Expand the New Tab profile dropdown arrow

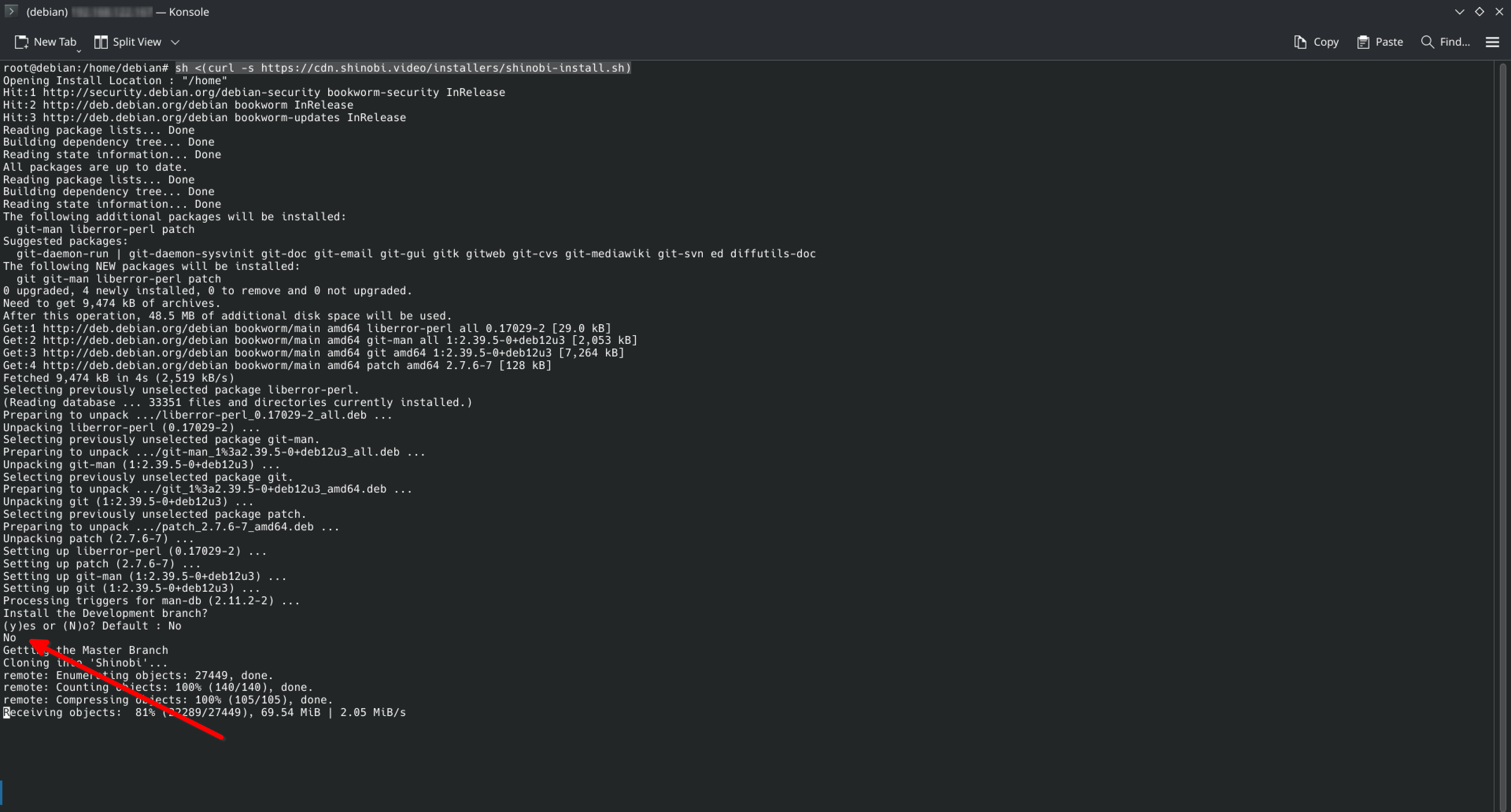pyautogui.click(x=79, y=50)
